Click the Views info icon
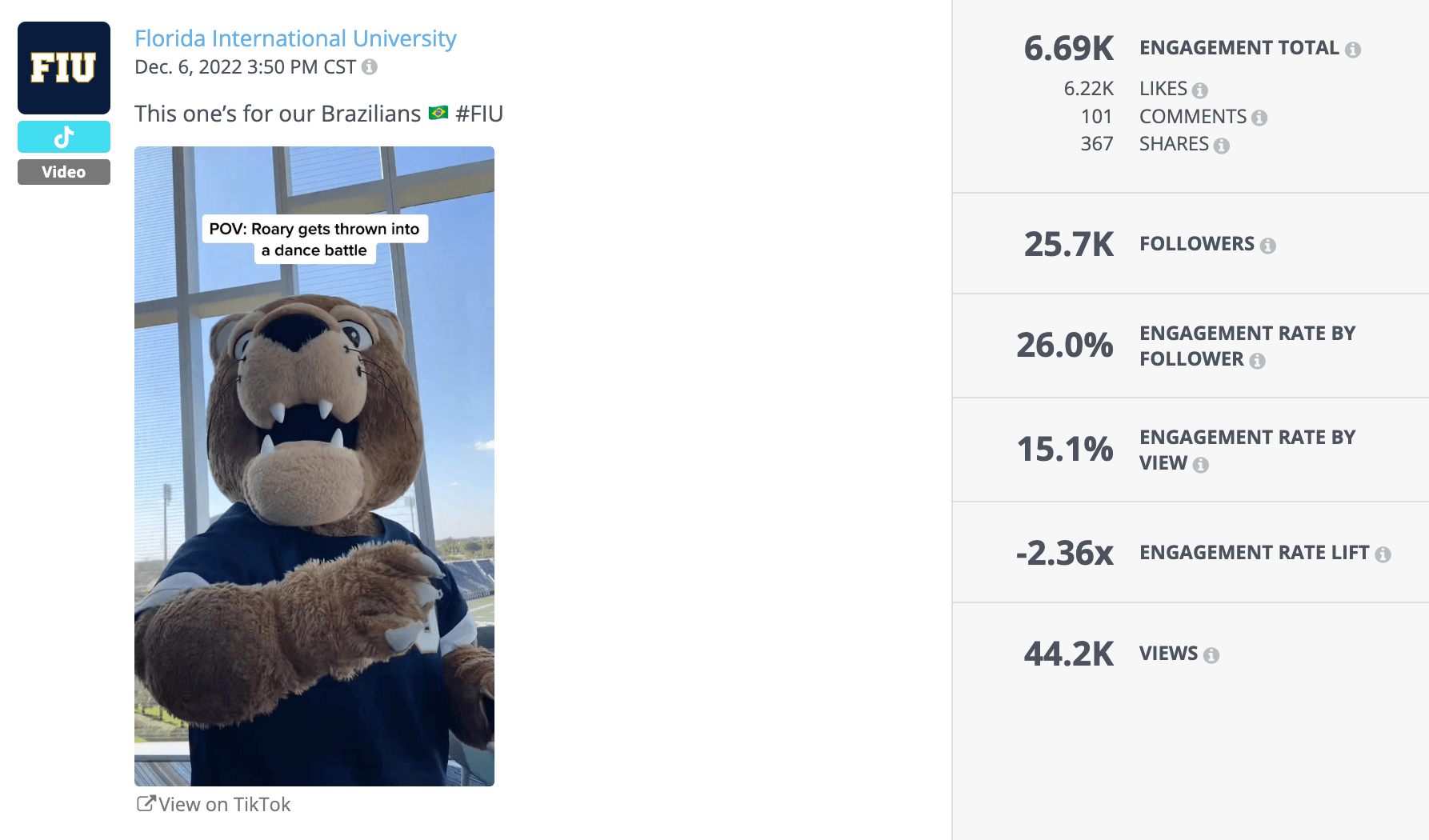The image size is (1429, 840). 1213,654
